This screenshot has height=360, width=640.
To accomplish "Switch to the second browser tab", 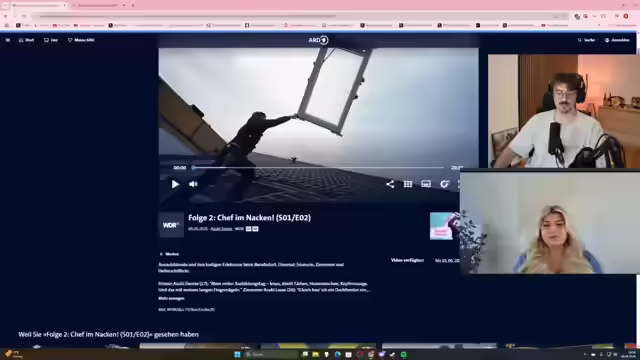I will point(98,5).
